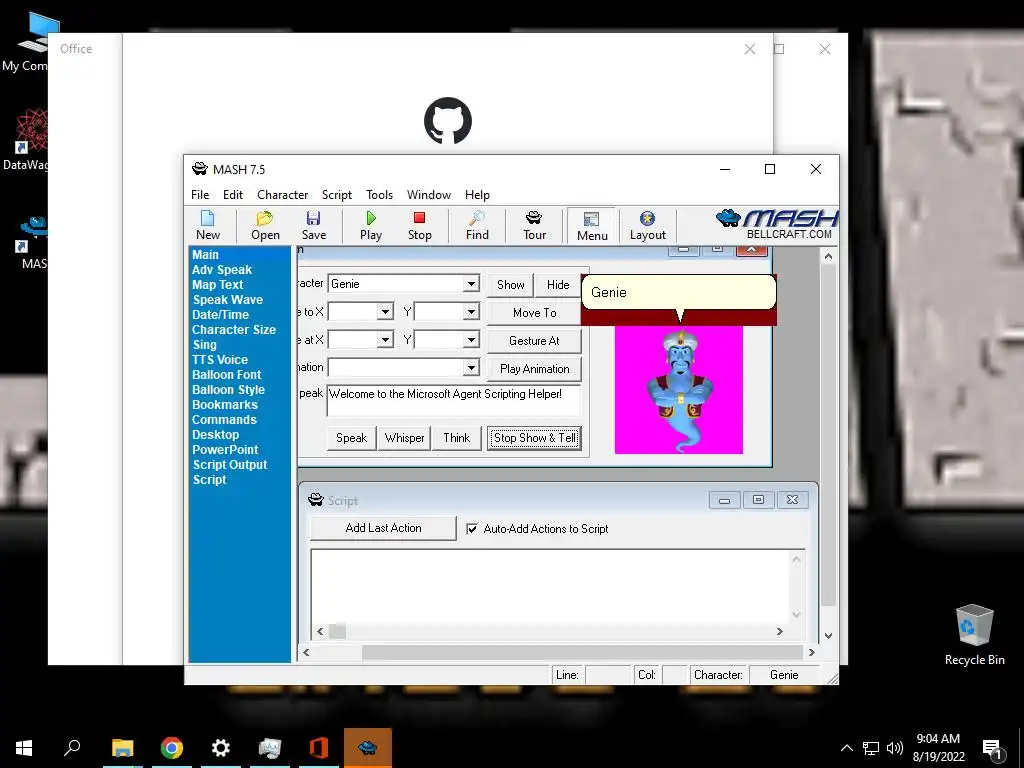Click the Genie character image
Screen dimensions: 1024x768
point(679,390)
